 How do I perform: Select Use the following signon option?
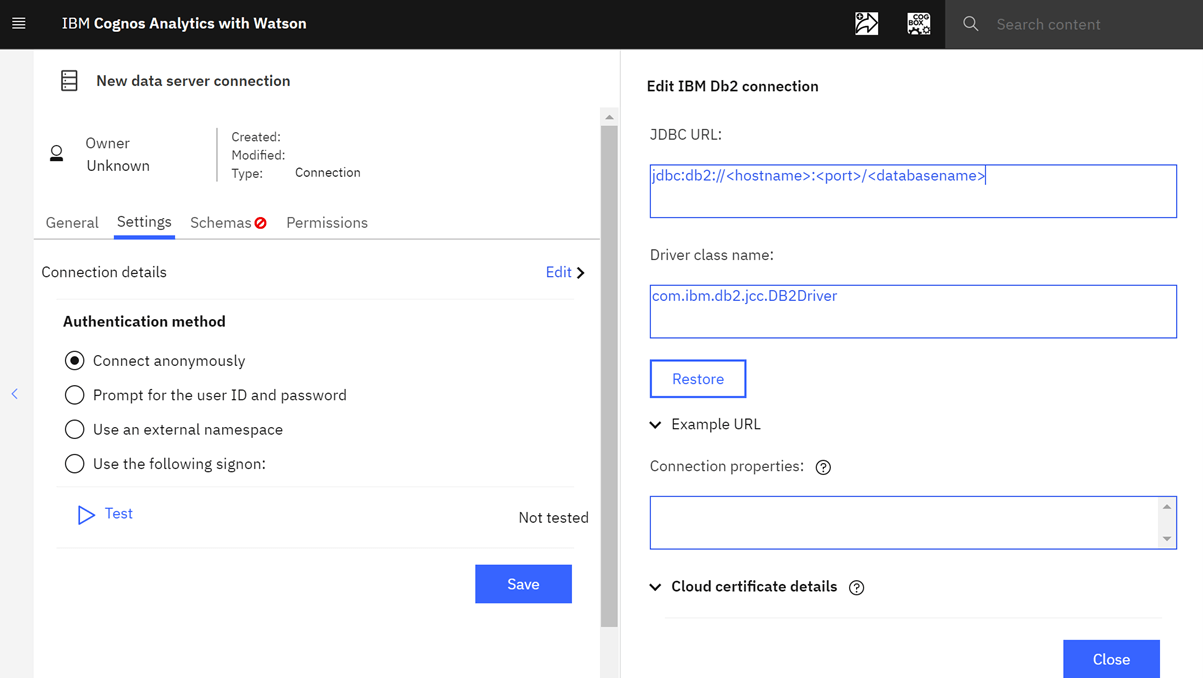click(x=74, y=464)
